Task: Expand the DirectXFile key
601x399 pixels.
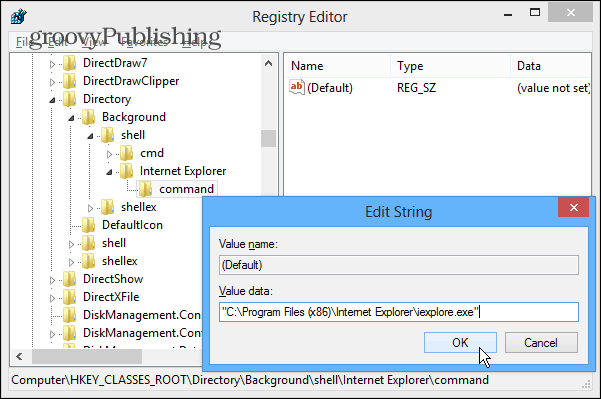Action: pos(53,298)
